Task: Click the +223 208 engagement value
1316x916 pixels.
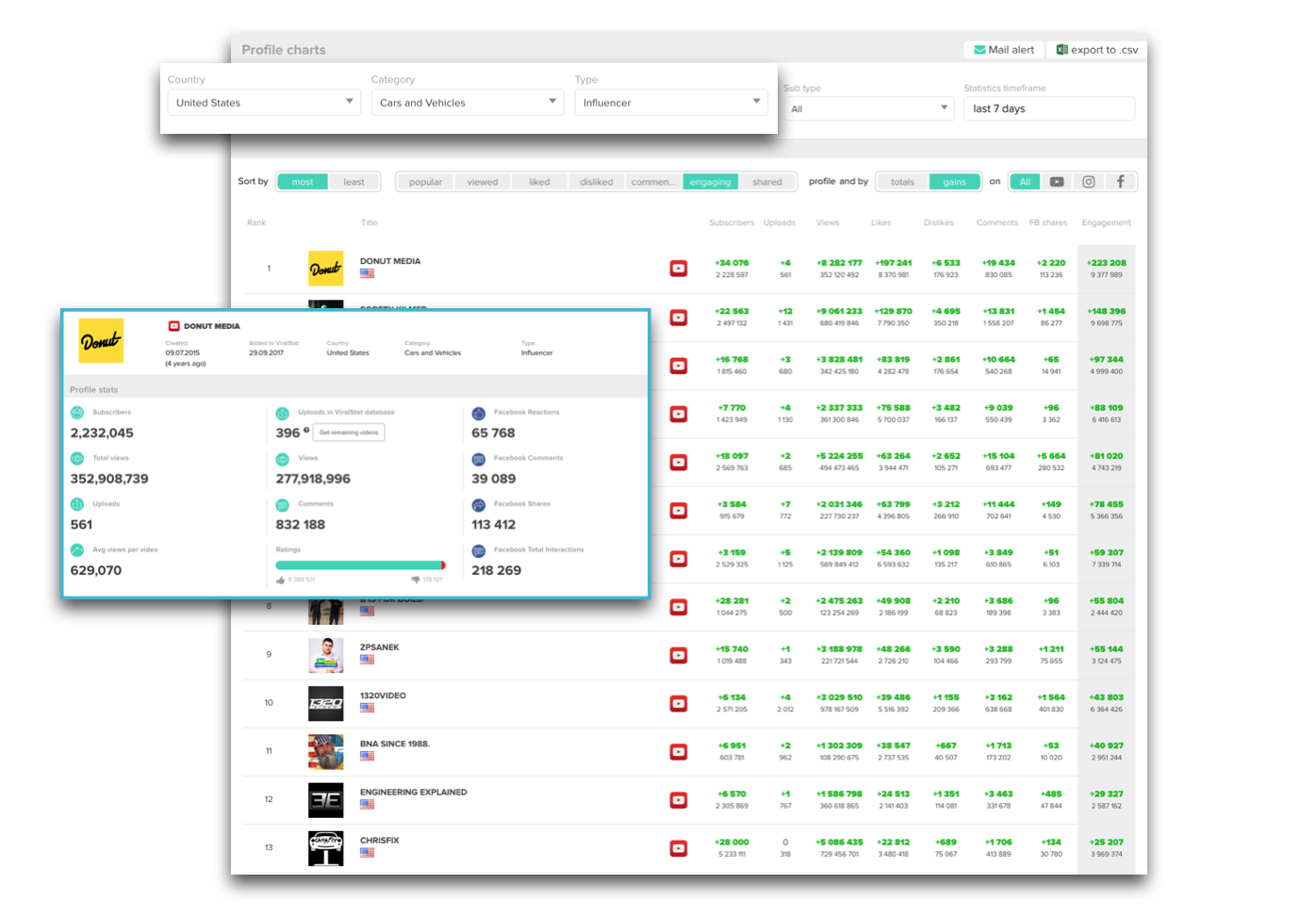Action: point(1107,263)
